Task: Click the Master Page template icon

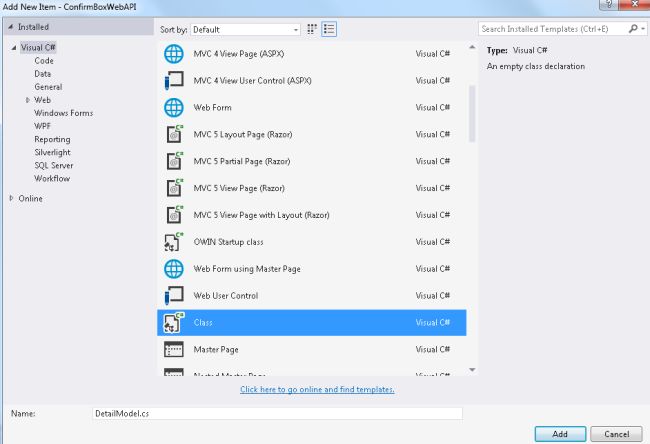Action: 174,349
